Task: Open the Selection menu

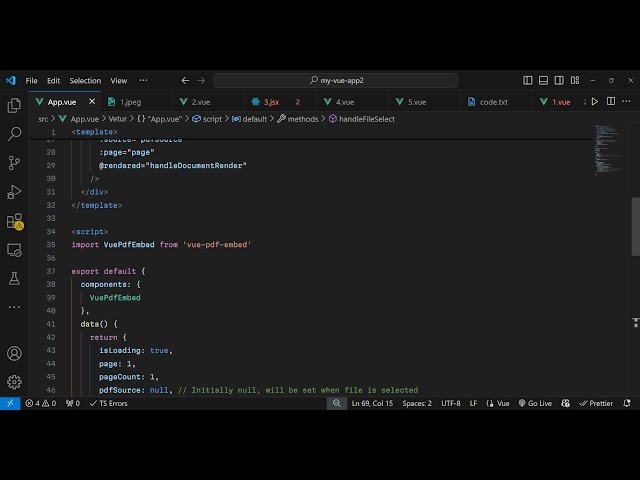Action: coord(85,80)
